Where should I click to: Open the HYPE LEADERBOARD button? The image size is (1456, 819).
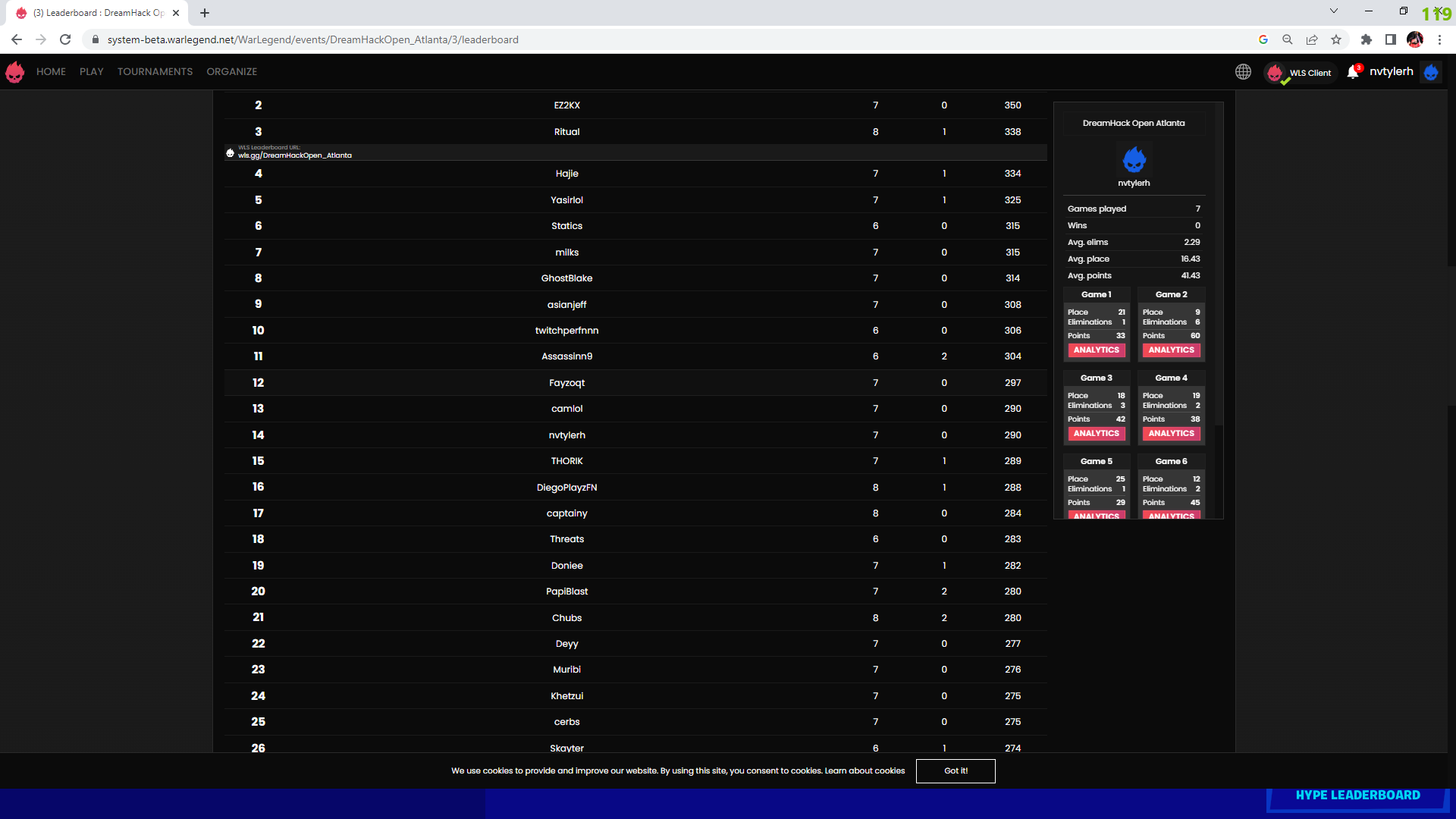(x=1357, y=795)
